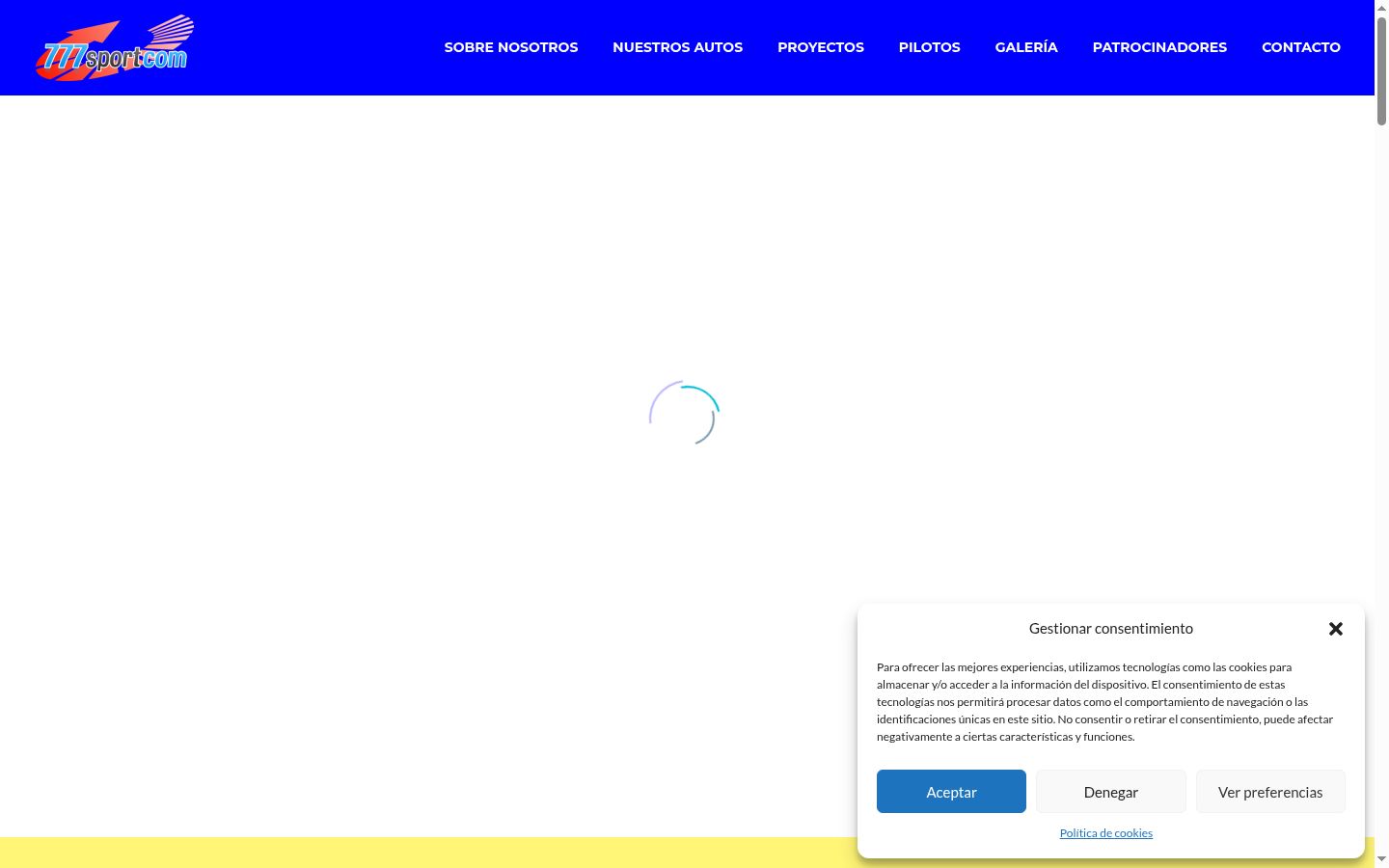Click the scrollbar up arrow

pyautogui.click(x=1381, y=8)
